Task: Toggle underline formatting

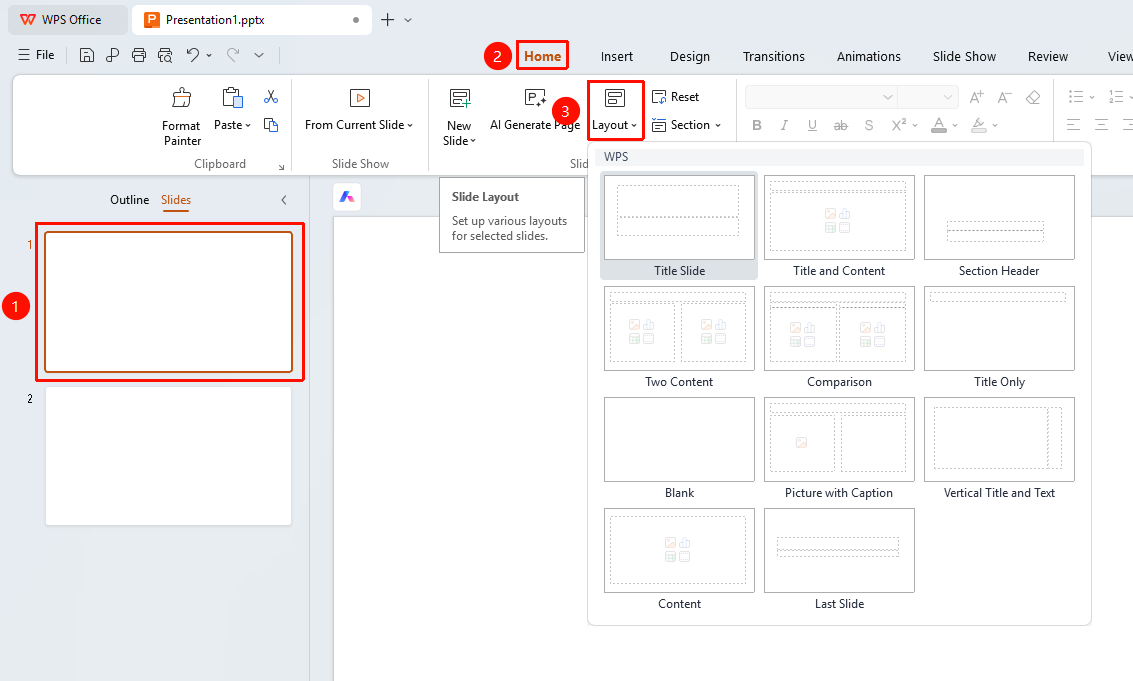Action: pos(812,125)
